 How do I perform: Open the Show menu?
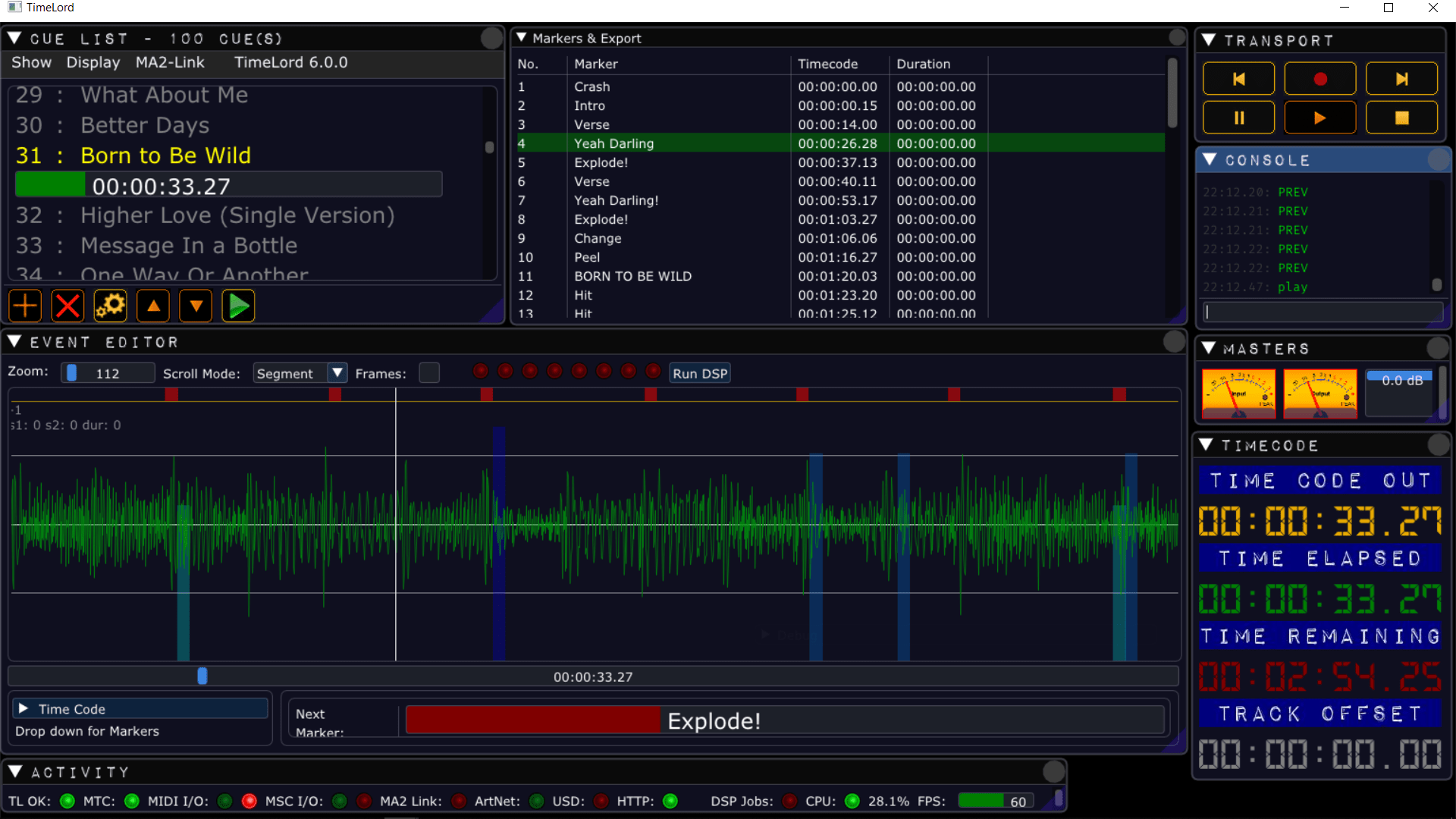[32, 62]
